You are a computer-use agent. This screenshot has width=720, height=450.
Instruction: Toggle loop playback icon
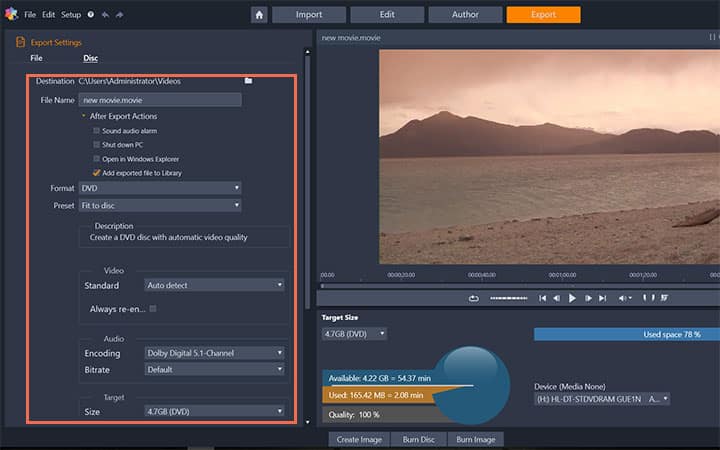coord(473,298)
